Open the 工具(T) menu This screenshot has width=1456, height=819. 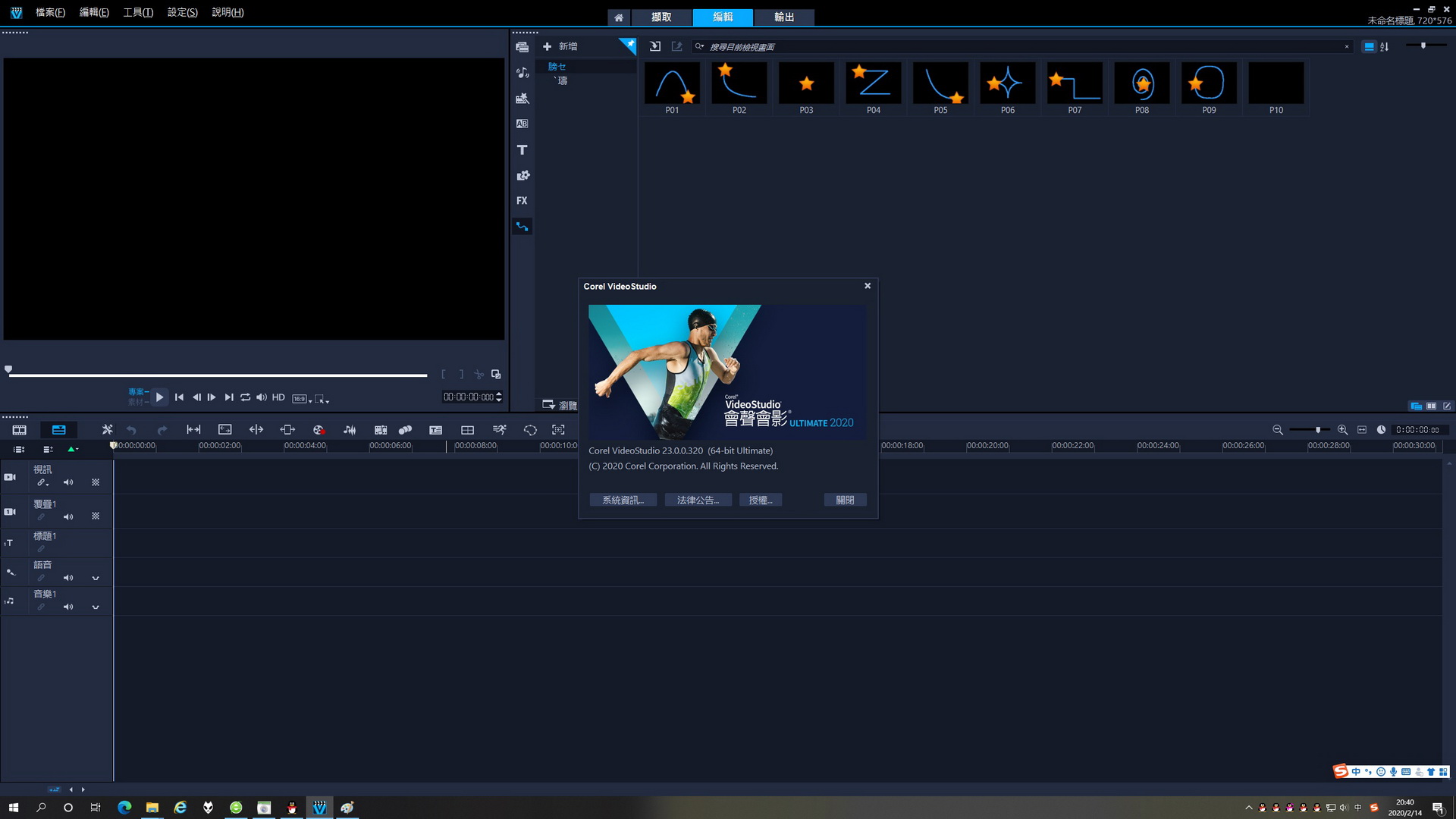tap(138, 13)
